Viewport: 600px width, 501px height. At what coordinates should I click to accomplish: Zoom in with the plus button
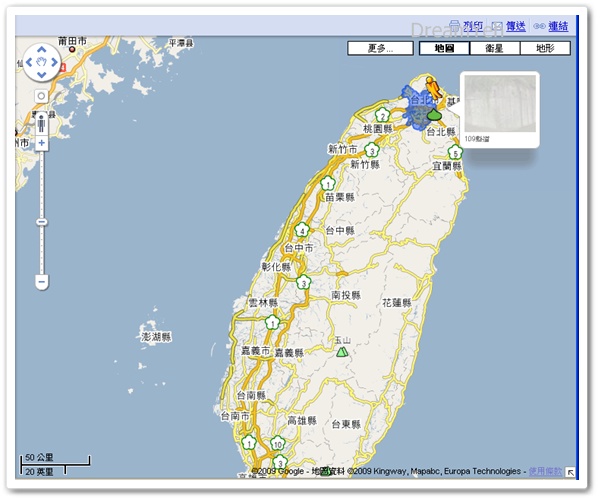[x=42, y=143]
